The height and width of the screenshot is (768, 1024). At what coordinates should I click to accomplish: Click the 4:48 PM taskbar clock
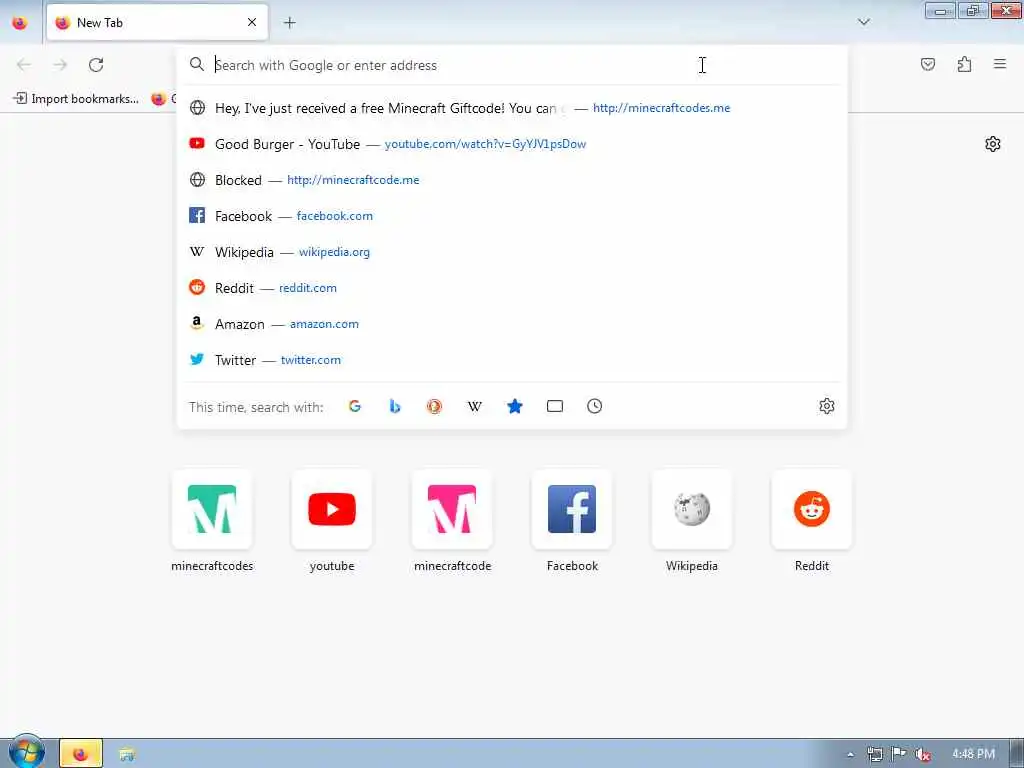(x=973, y=754)
